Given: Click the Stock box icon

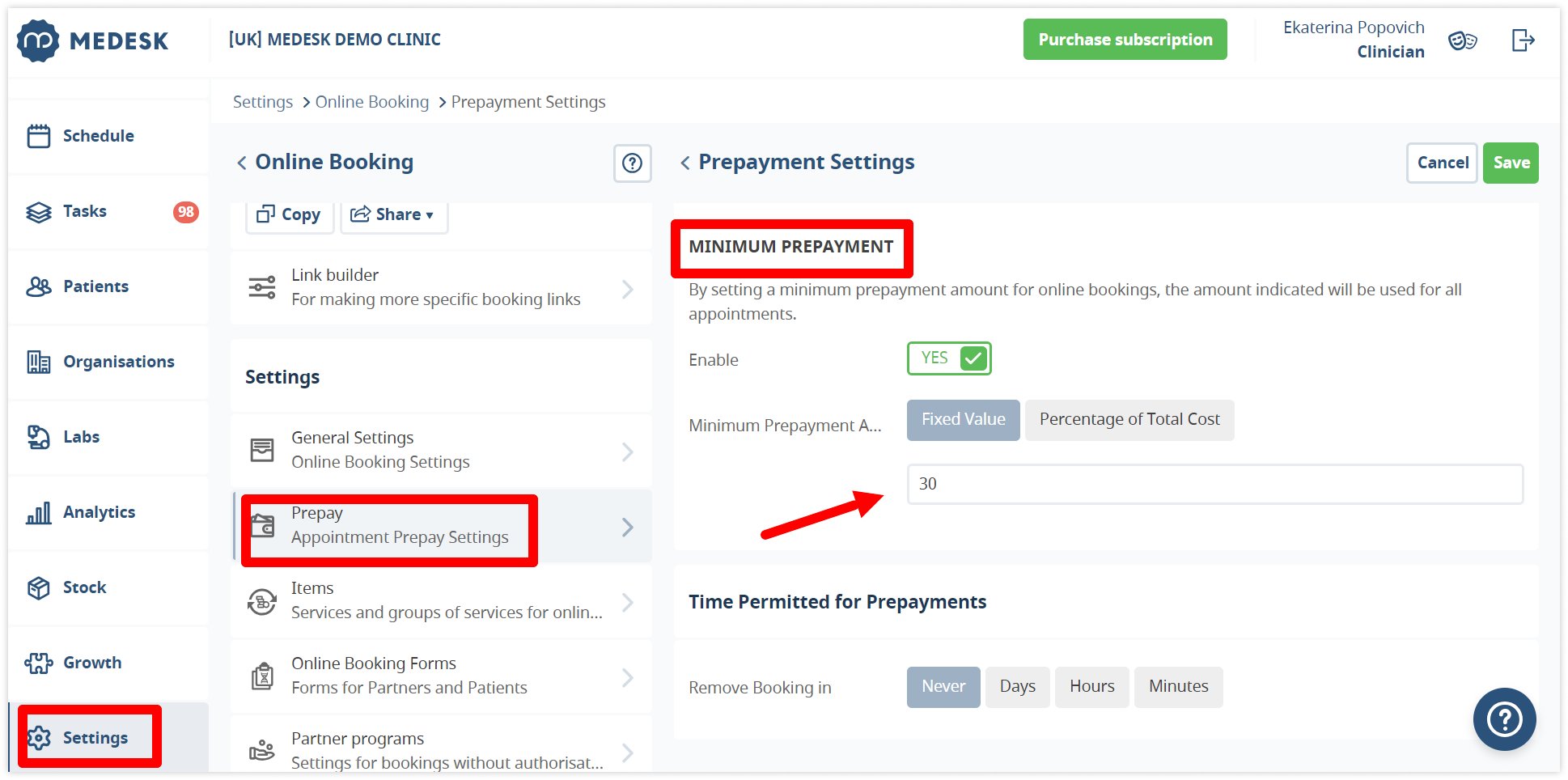Looking at the screenshot, I should pos(38,587).
